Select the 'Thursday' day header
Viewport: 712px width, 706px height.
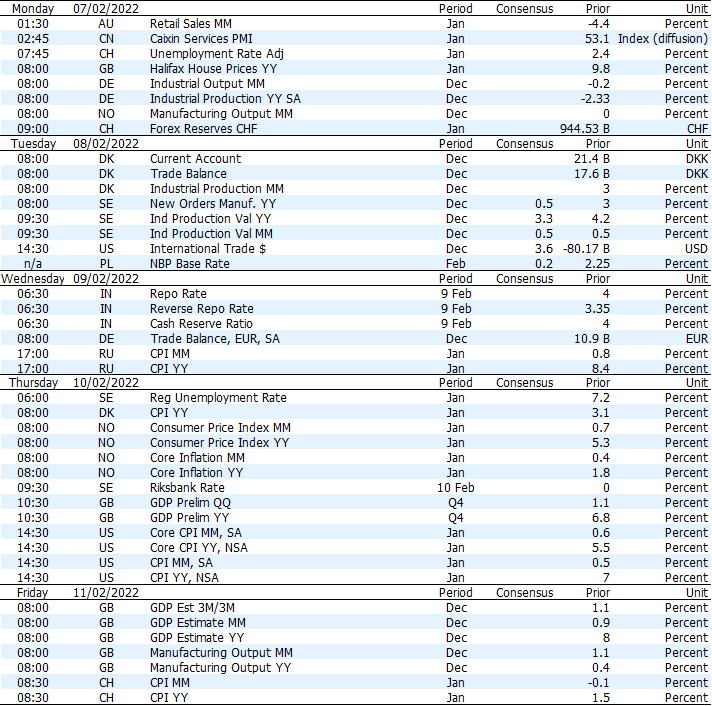[x=33, y=382]
